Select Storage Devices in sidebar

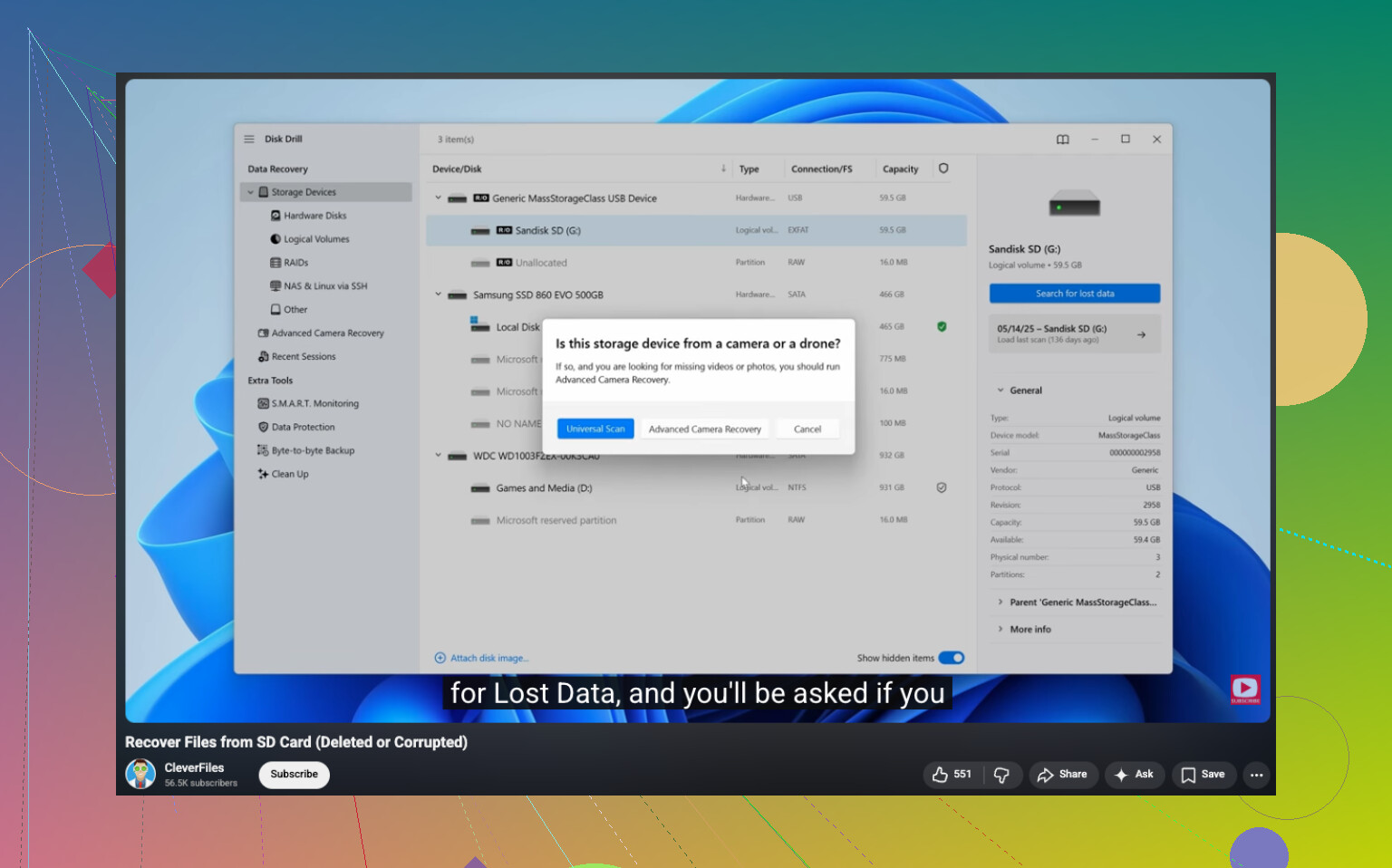pos(326,192)
